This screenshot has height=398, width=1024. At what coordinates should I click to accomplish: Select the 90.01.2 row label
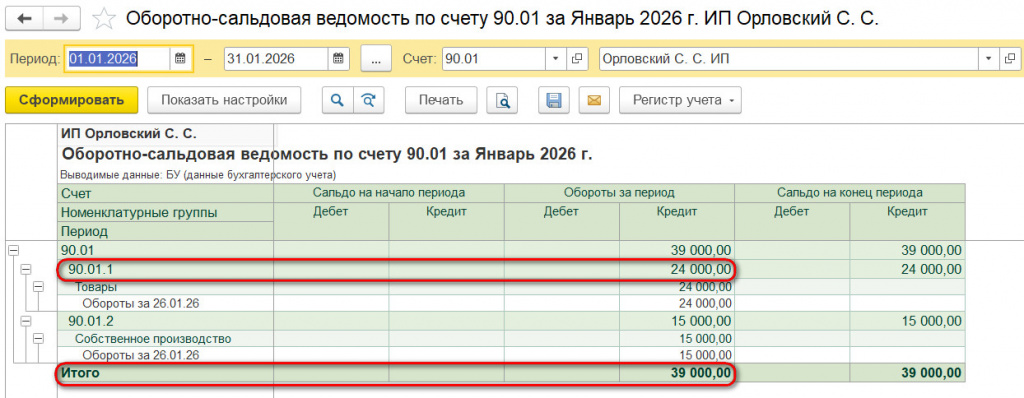pyautogui.click(x=91, y=321)
